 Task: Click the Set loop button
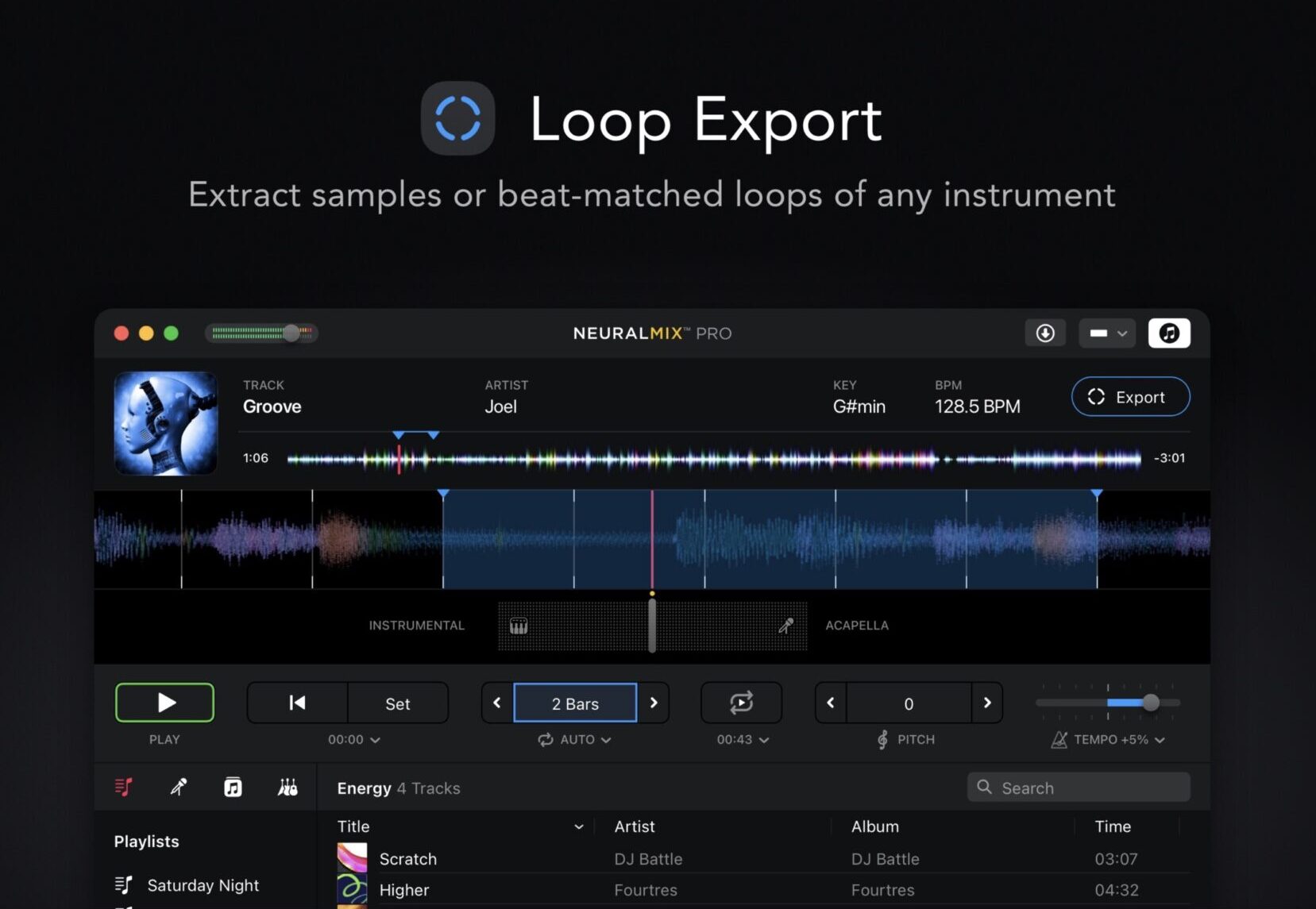pyautogui.click(x=398, y=703)
